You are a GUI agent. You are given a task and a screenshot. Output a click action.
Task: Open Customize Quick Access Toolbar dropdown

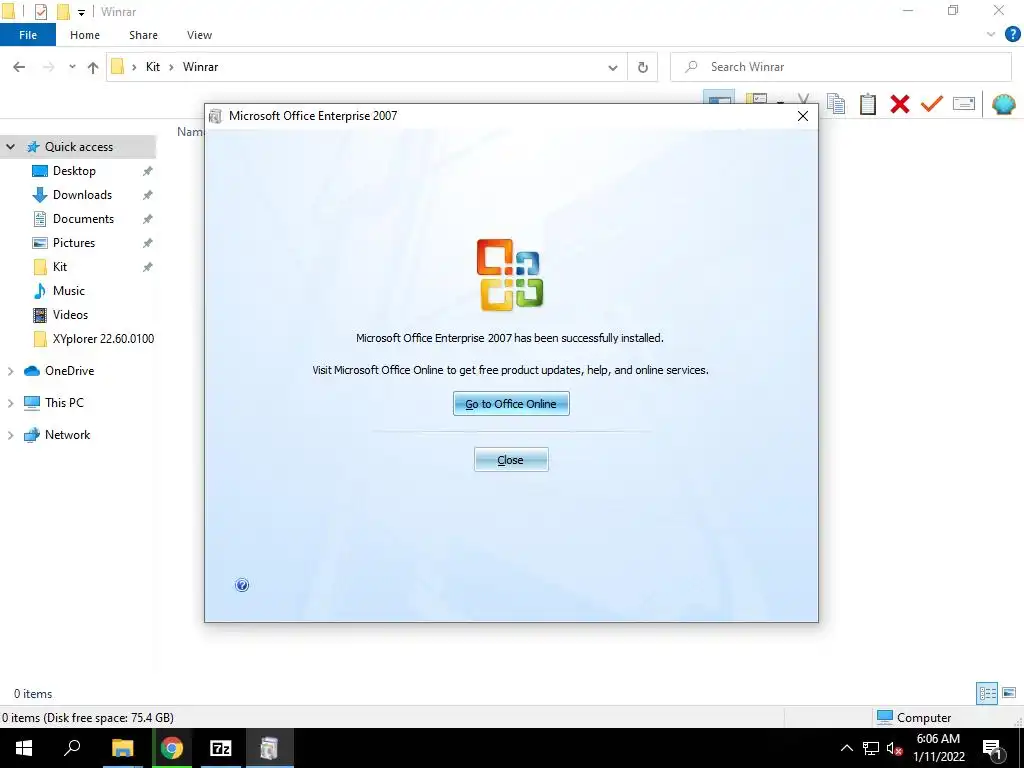81,12
